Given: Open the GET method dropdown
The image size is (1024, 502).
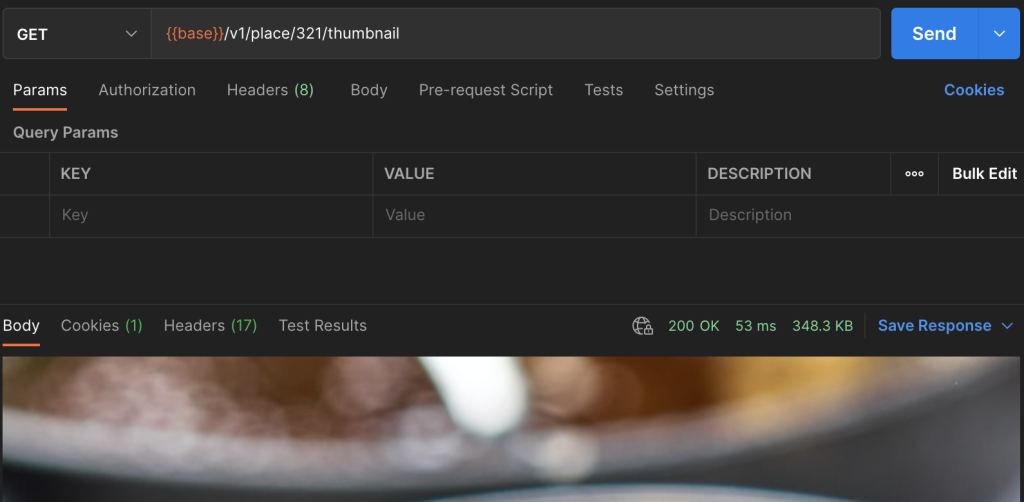Looking at the screenshot, I should click(77, 34).
